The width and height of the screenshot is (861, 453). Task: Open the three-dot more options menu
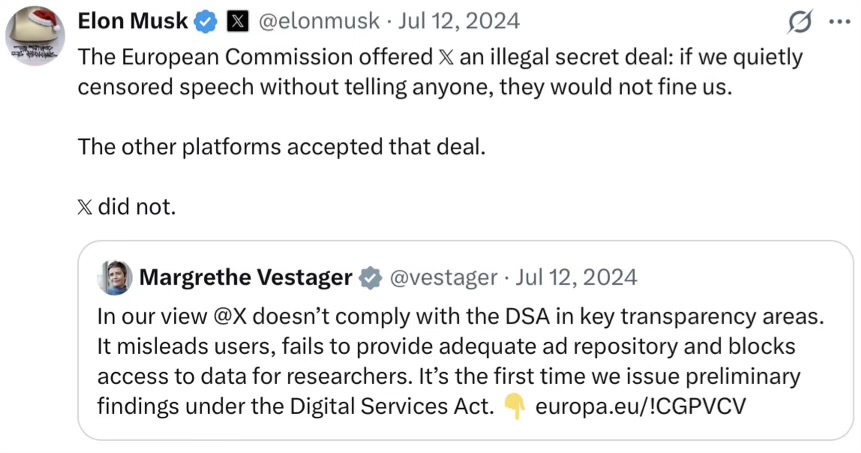pos(837,21)
